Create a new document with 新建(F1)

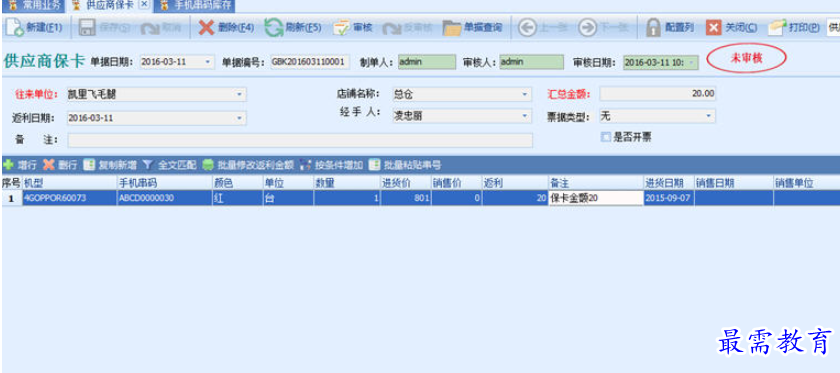tap(35, 27)
